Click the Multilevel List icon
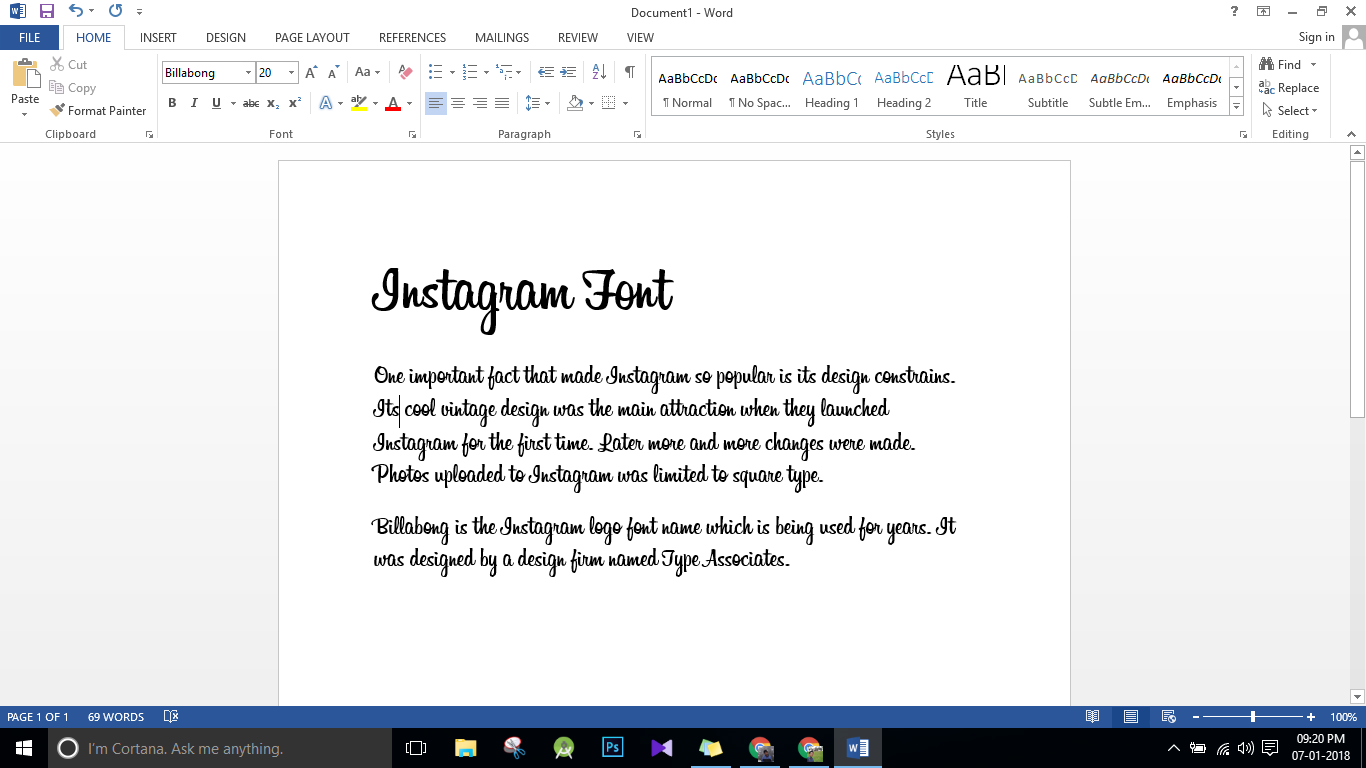 pos(504,72)
